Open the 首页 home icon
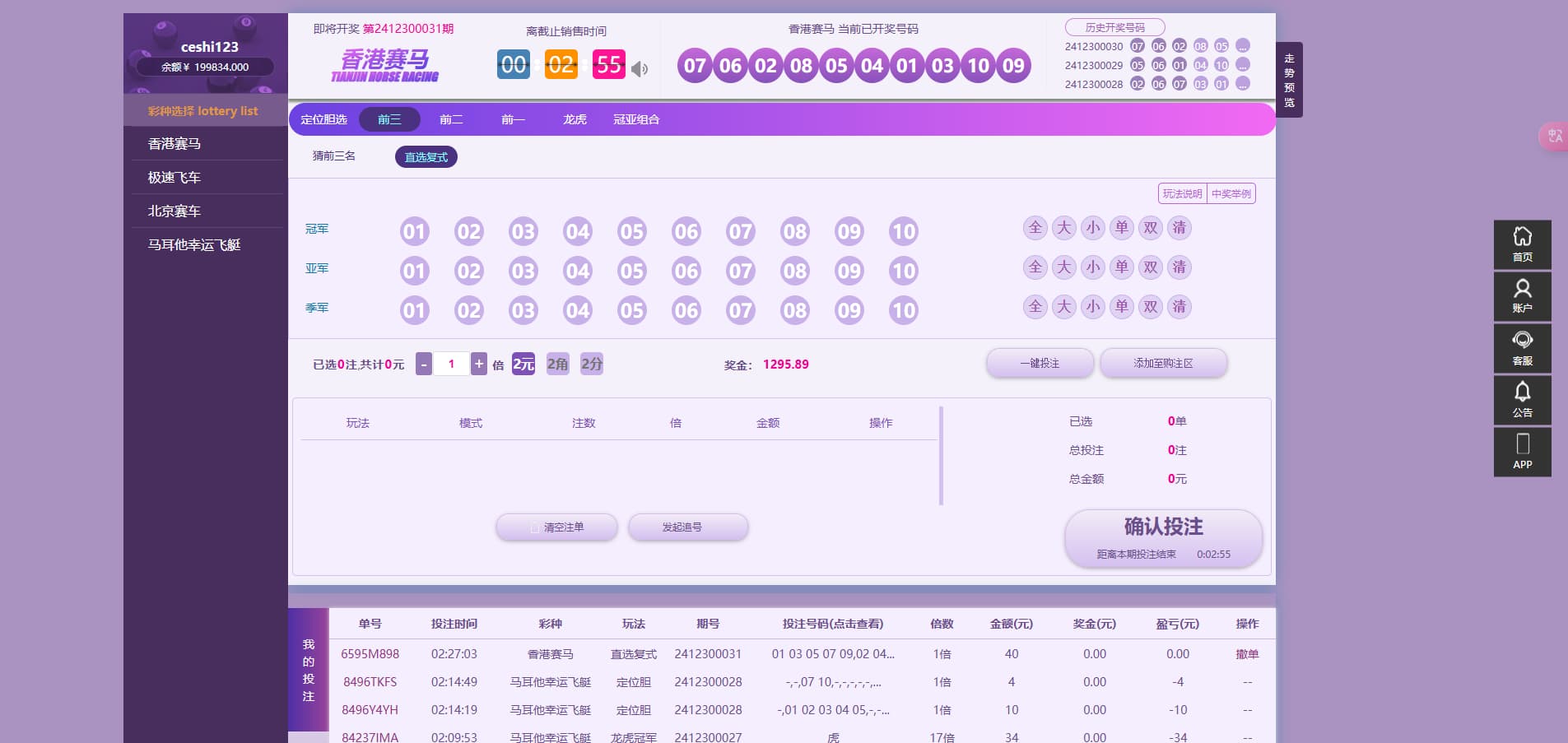This screenshot has width=1568, height=743. 1522,244
